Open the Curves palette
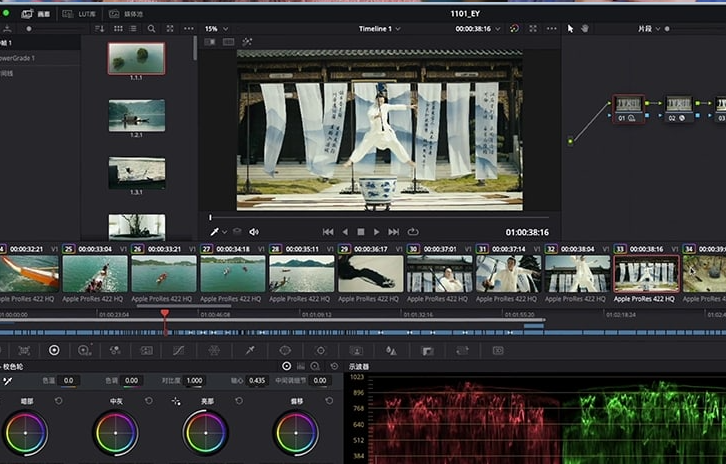726x464 pixels. 179,351
